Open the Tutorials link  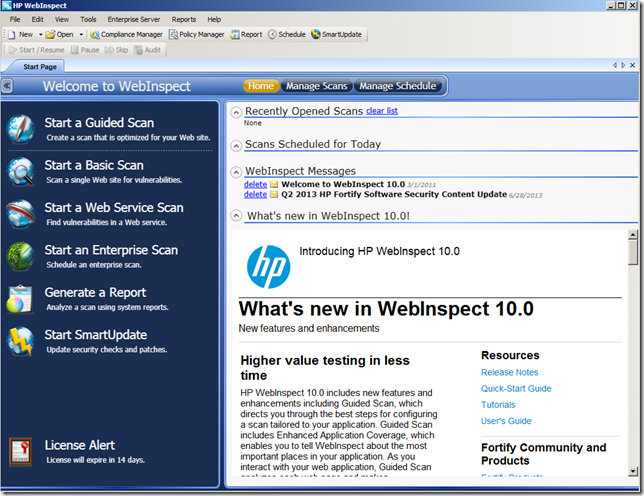tap(498, 405)
